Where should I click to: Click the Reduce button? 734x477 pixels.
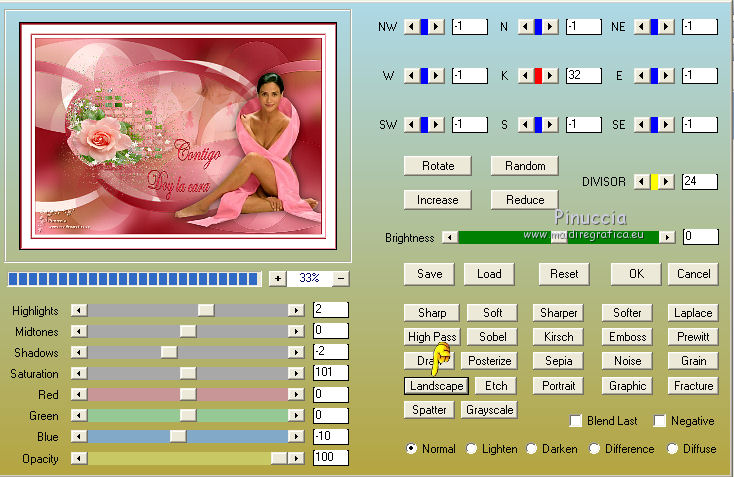click(525, 200)
